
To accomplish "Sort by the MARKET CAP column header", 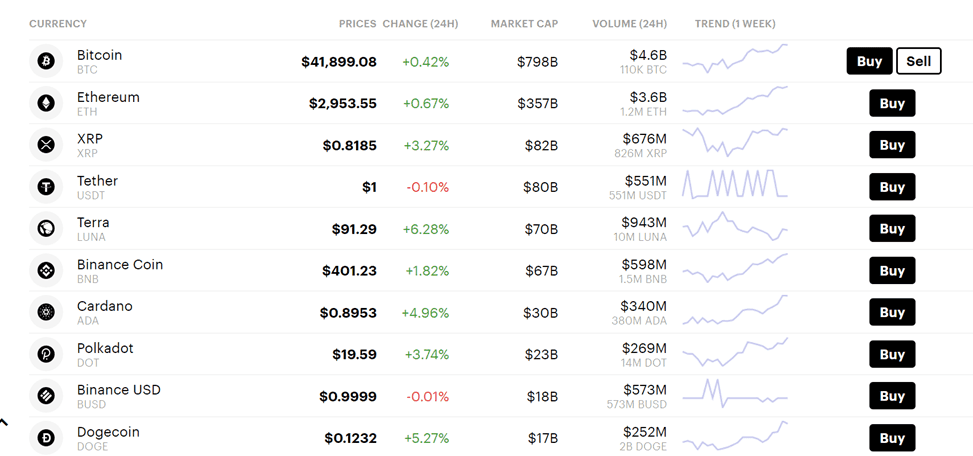I will 524,24.
